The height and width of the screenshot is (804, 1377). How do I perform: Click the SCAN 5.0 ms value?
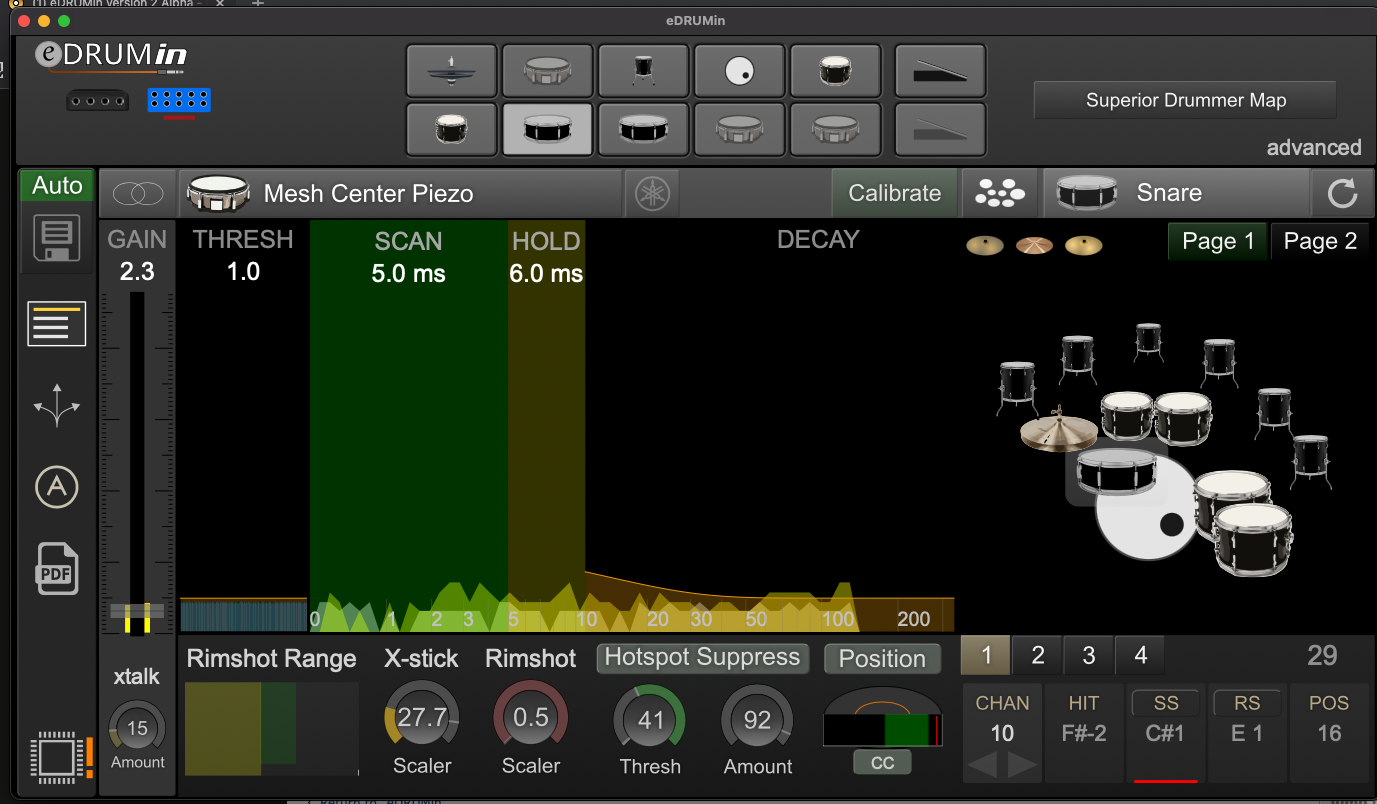tap(409, 274)
